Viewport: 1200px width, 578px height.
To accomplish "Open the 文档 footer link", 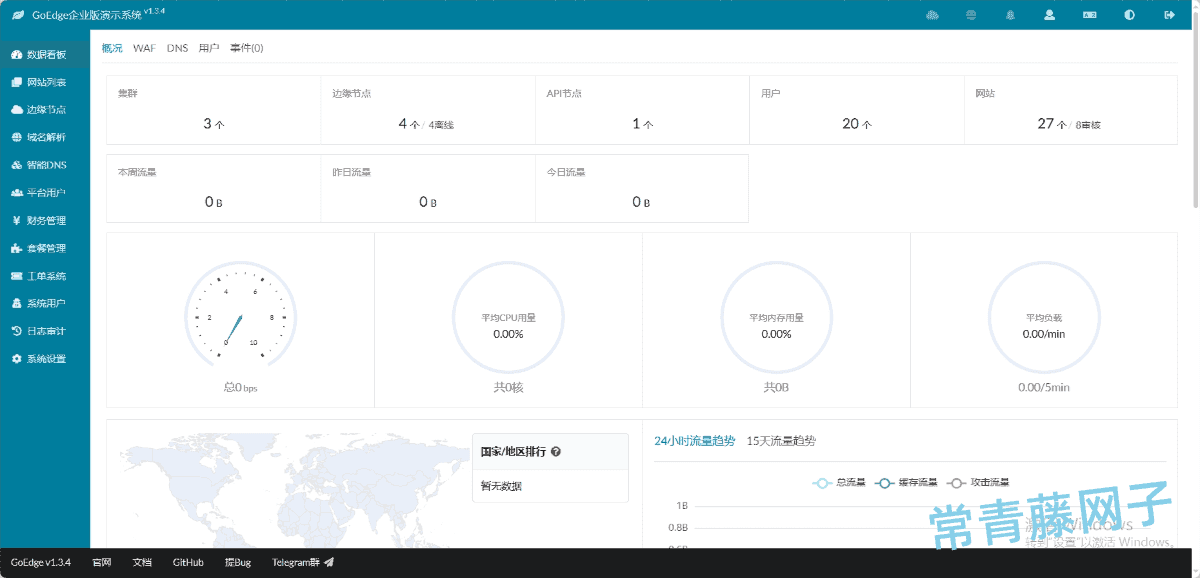I will pyautogui.click(x=142, y=563).
